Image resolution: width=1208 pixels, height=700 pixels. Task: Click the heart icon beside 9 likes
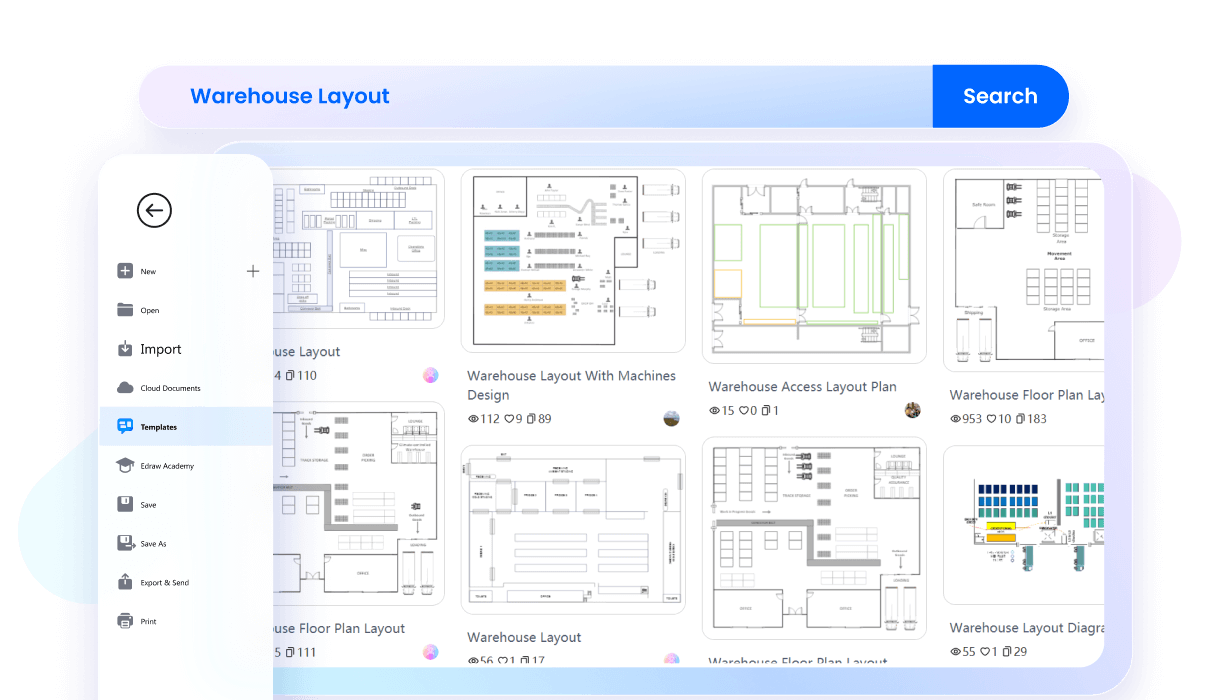coord(509,419)
